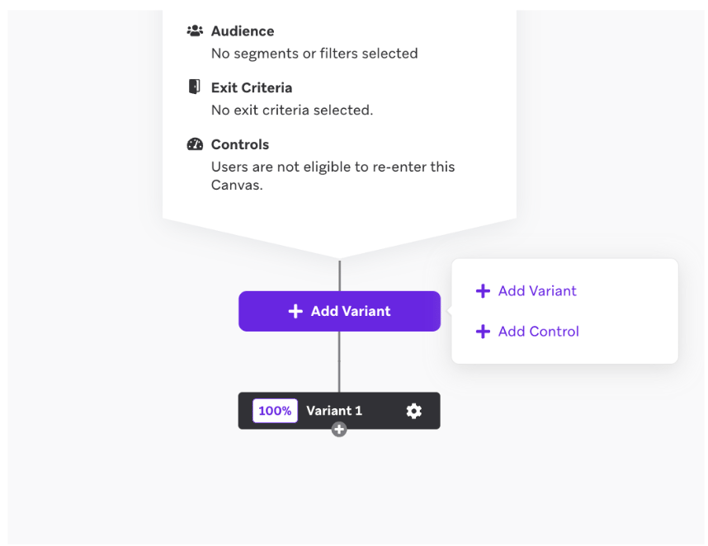Click the plus icon beside Add Control
The height and width of the screenshot is (546, 708).
[483, 331]
